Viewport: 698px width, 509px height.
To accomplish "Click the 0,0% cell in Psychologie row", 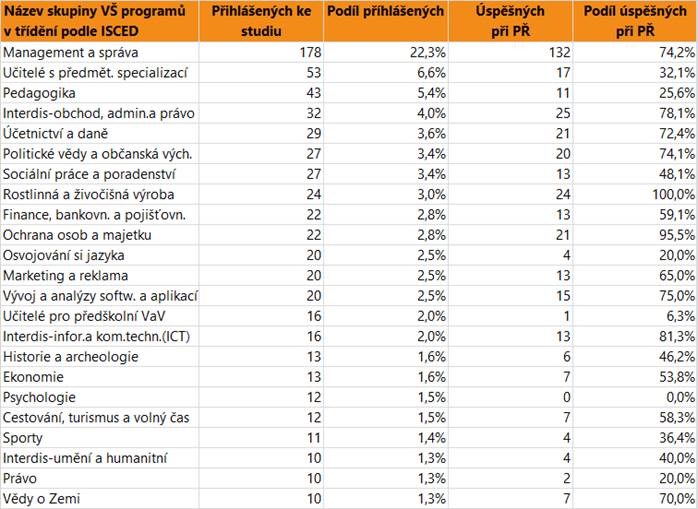I will tap(676, 397).
